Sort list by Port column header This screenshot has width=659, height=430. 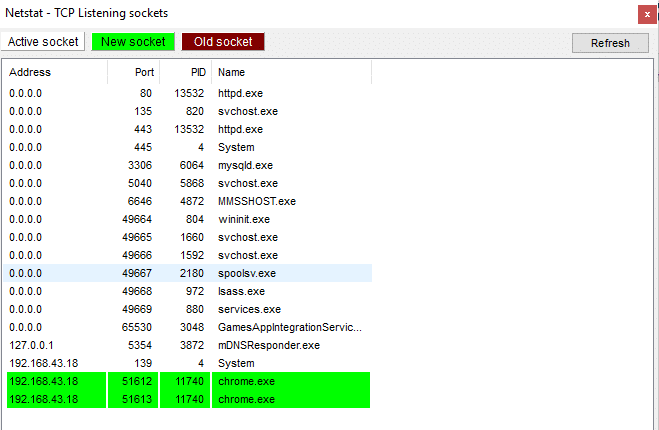point(145,72)
